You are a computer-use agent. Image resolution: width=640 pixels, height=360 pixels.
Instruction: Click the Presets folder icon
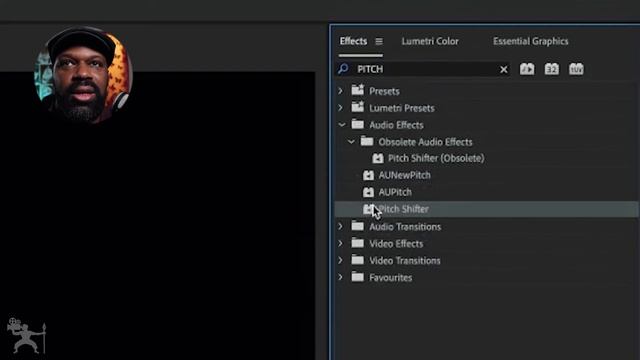pyautogui.click(x=358, y=90)
